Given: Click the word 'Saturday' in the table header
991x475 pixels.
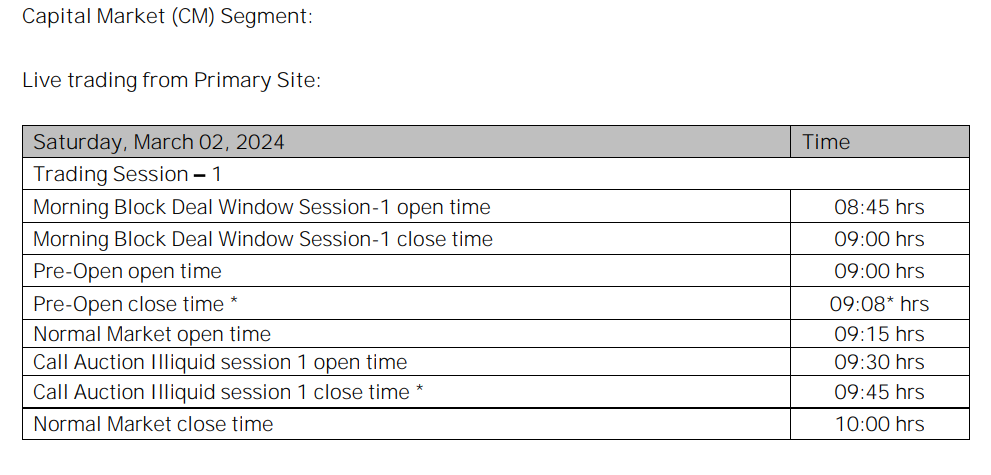Looking at the screenshot, I should click(x=79, y=142).
